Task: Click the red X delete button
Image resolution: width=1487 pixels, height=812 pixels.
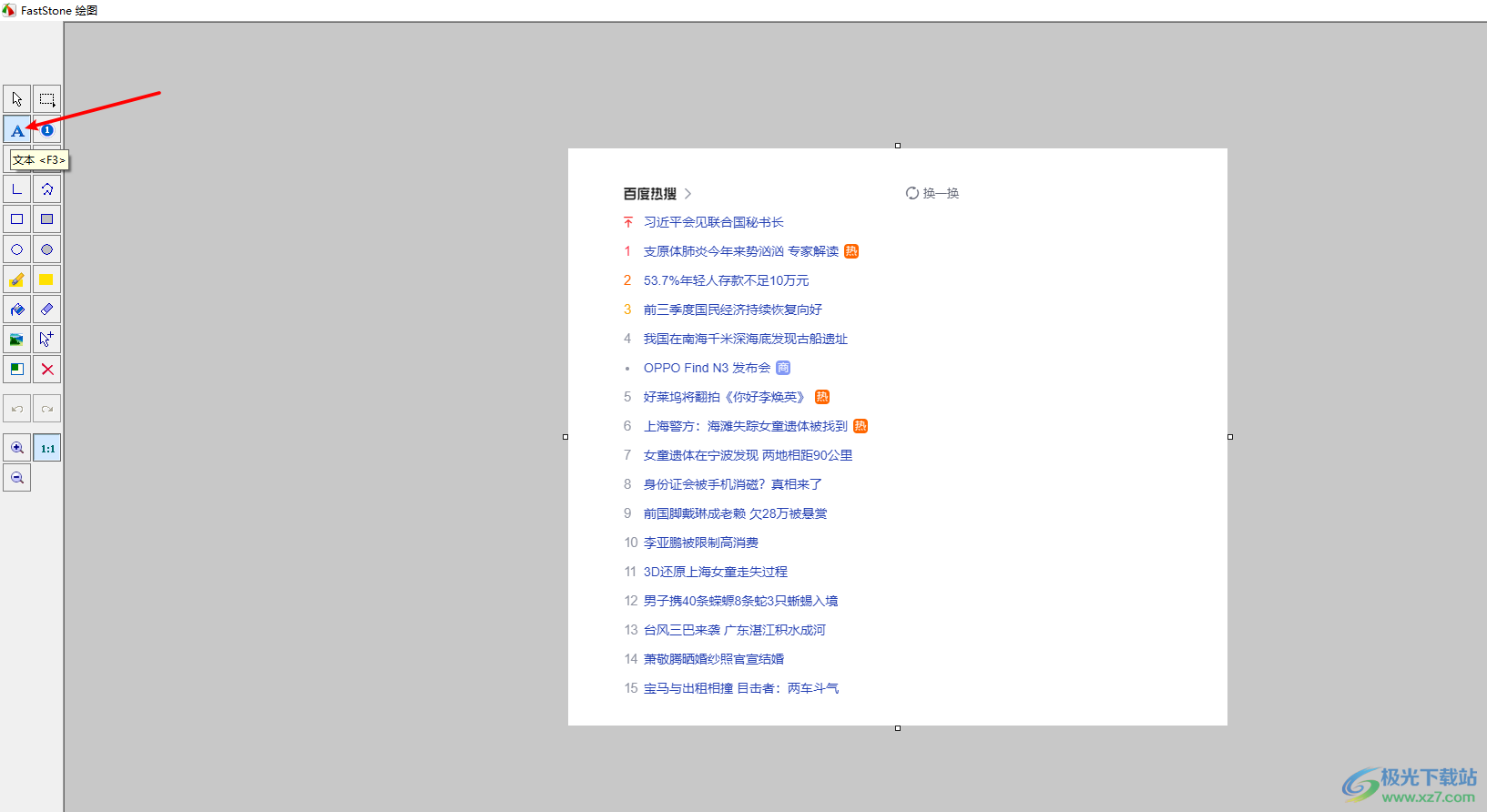Action: tap(47, 370)
